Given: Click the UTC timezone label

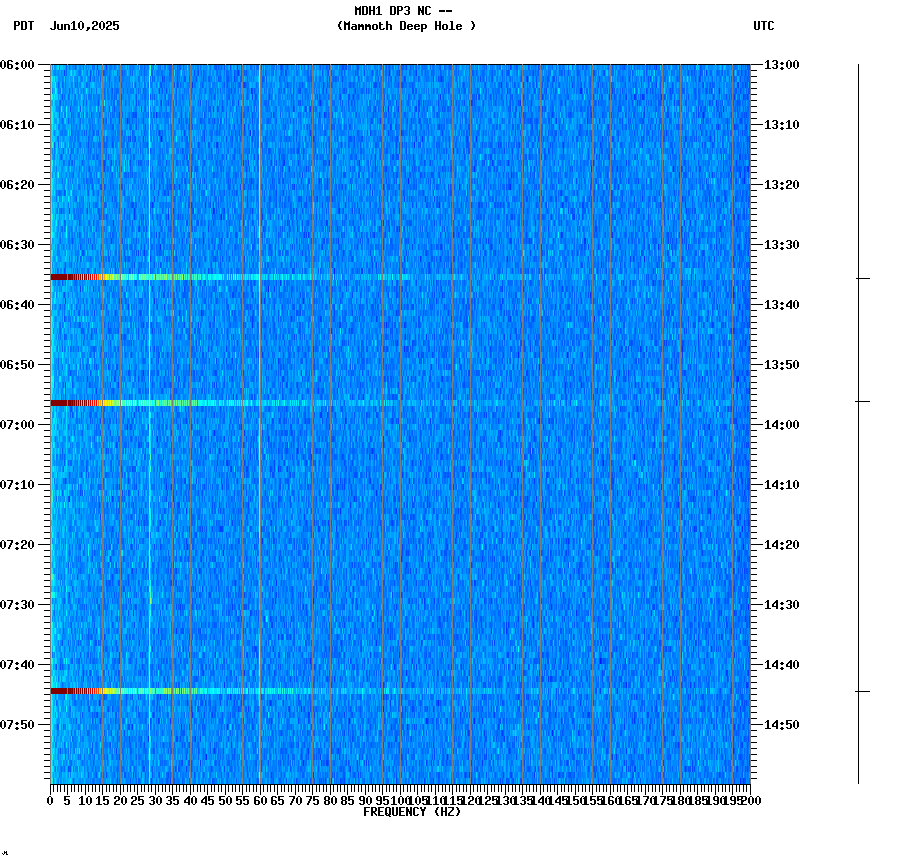Looking at the screenshot, I should [765, 27].
